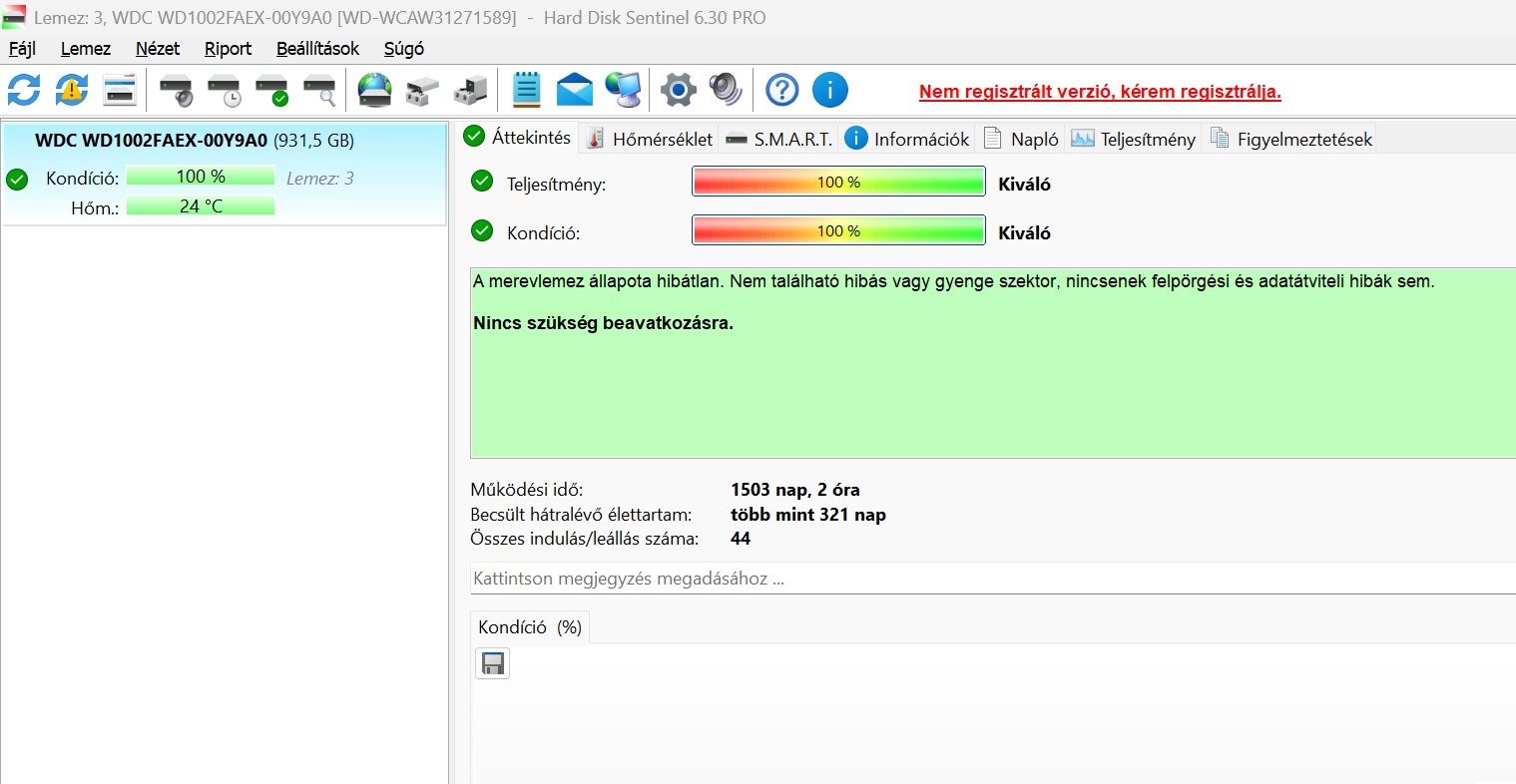Switch to the S.M.A.R.T. tab

click(x=779, y=139)
